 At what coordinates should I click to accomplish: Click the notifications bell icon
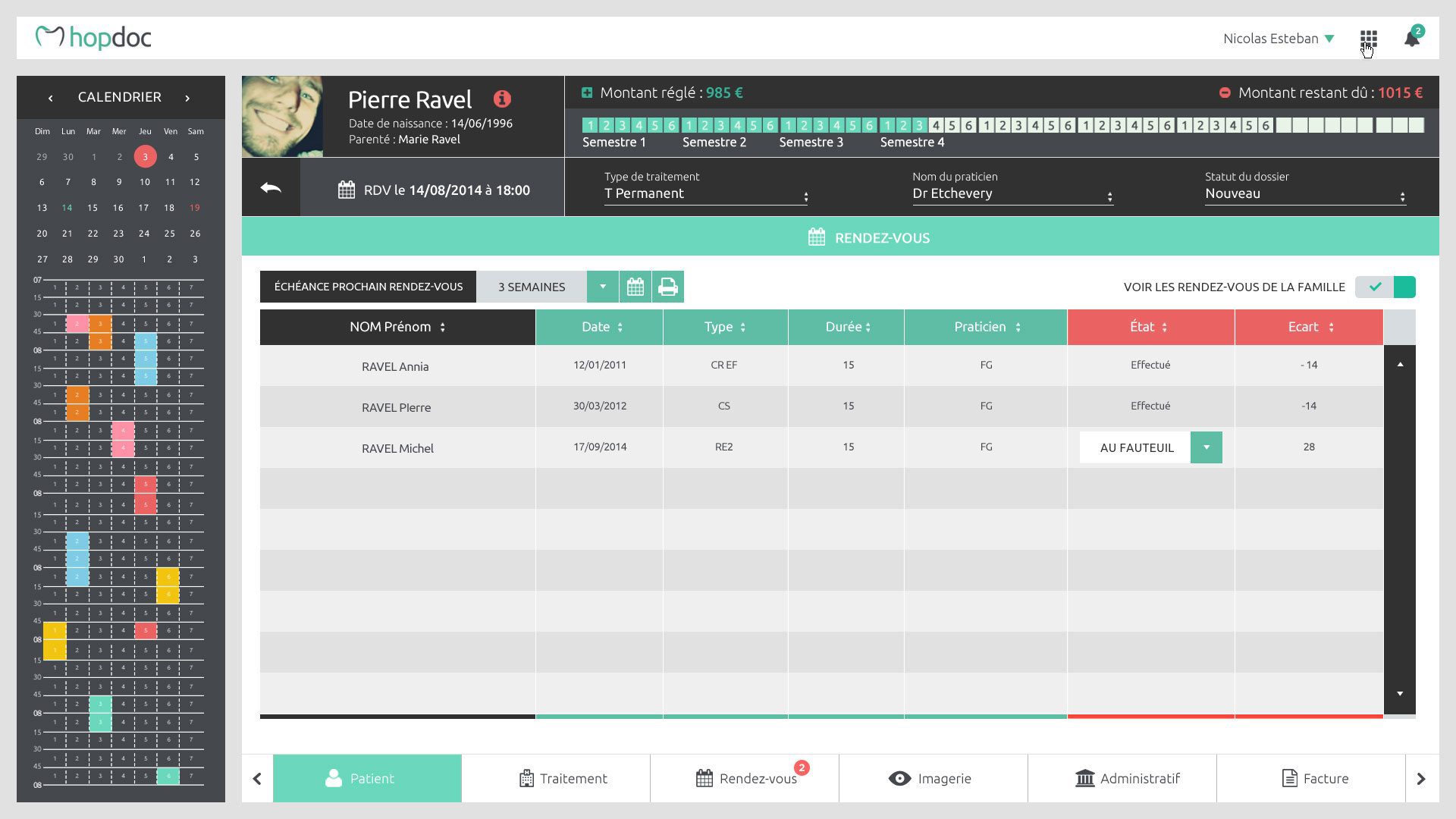[x=1411, y=39]
